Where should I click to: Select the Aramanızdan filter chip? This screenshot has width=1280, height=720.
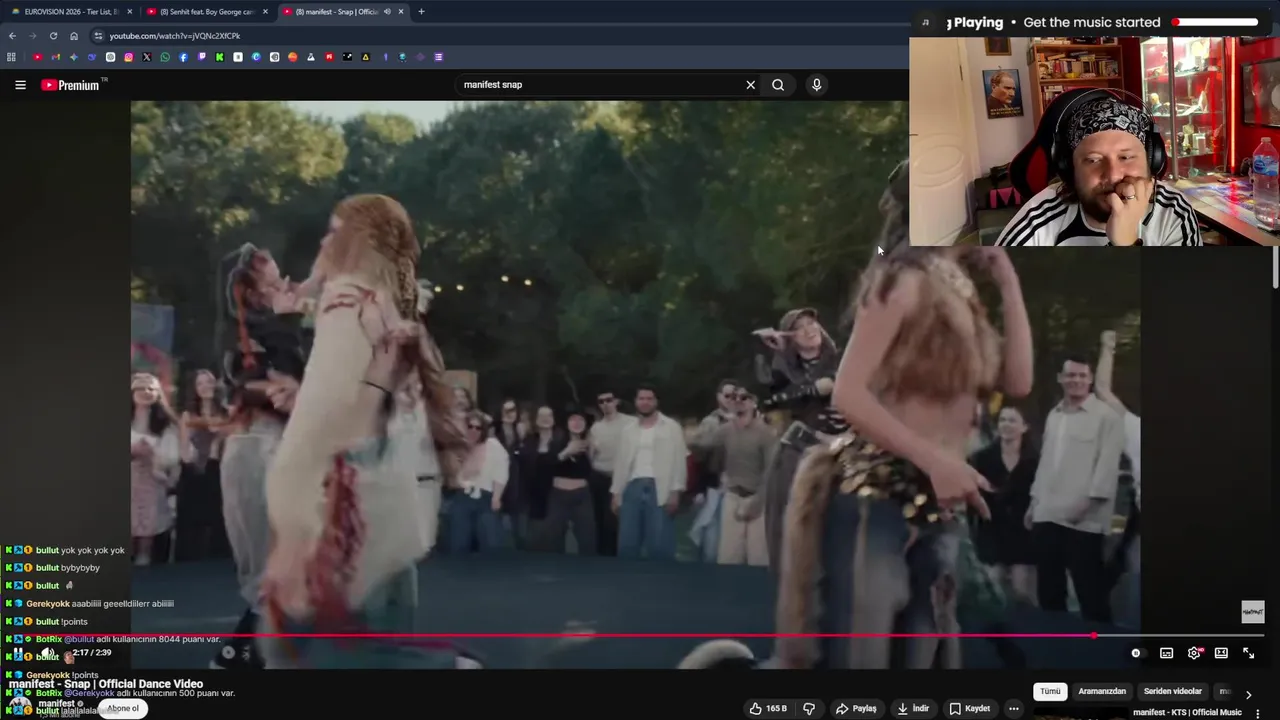[1102, 691]
